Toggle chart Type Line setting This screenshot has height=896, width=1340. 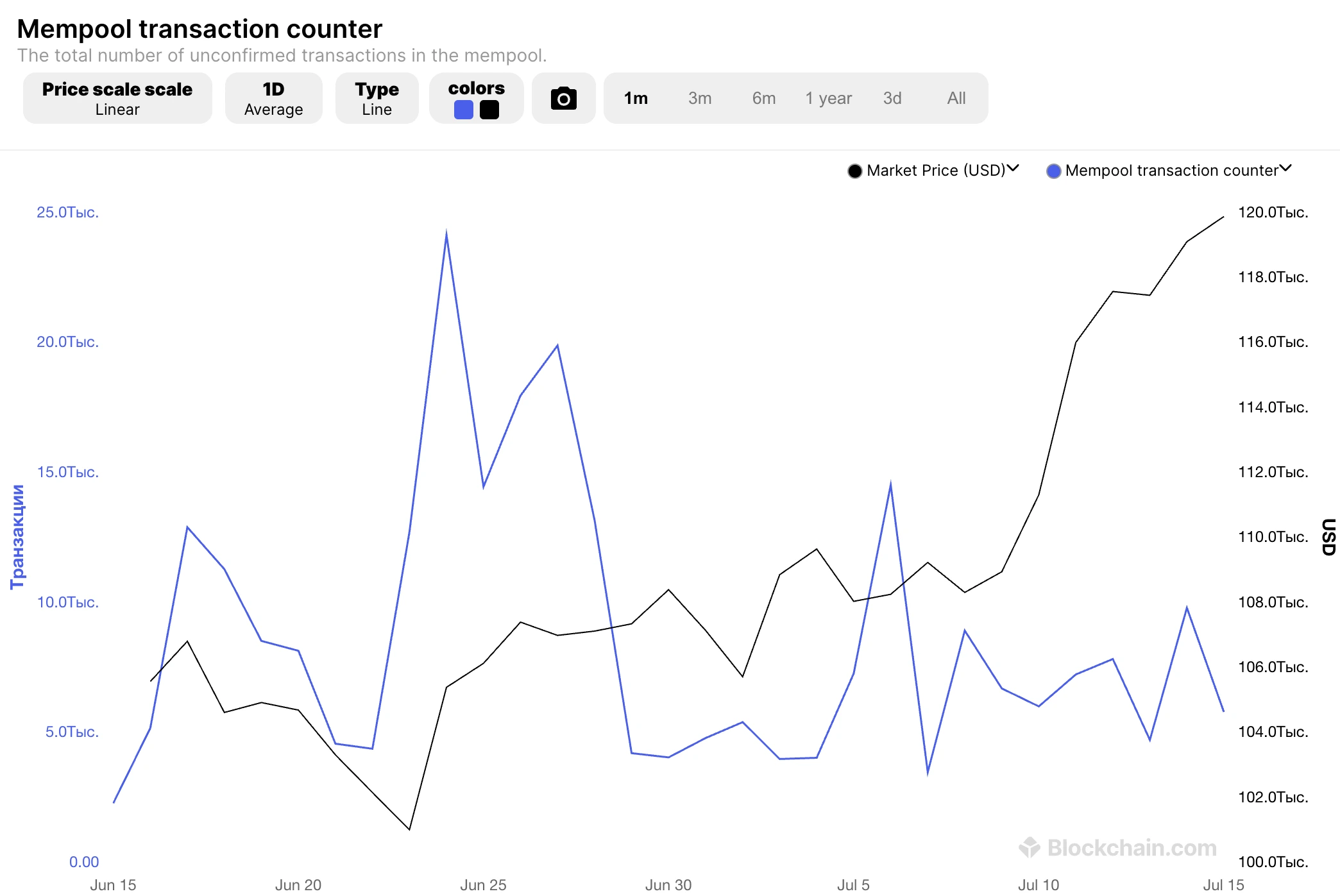377,98
